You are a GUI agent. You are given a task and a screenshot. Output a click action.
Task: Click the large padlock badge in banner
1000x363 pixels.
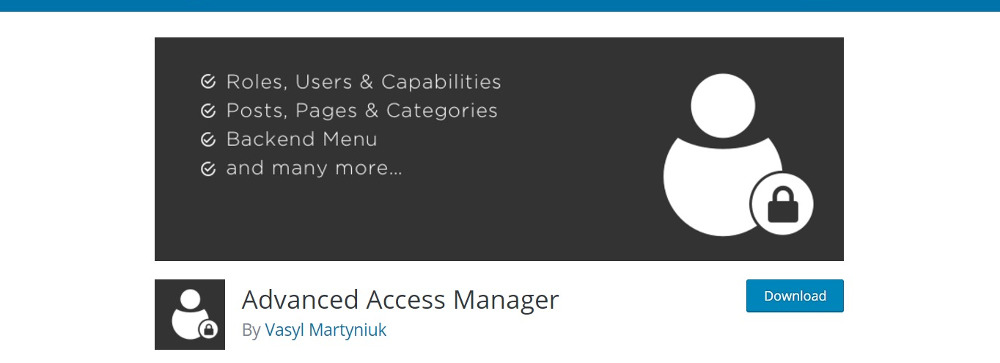[783, 204]
